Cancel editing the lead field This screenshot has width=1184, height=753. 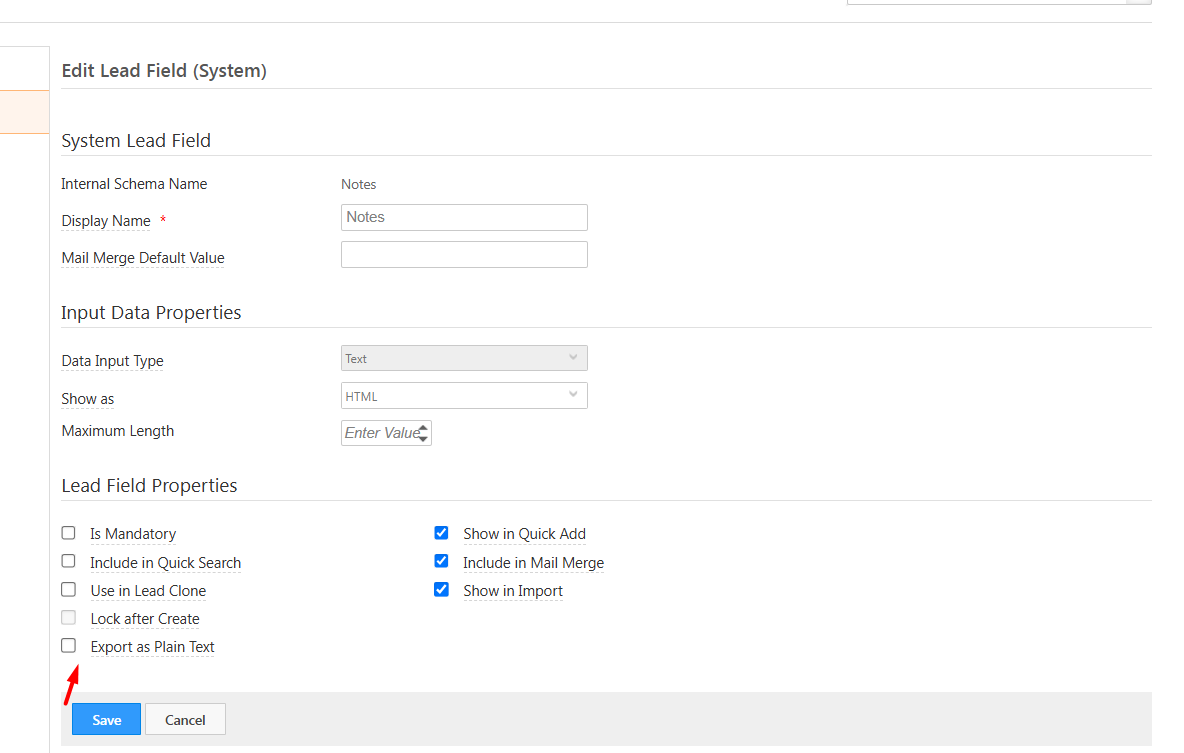[x=185, y=720]
